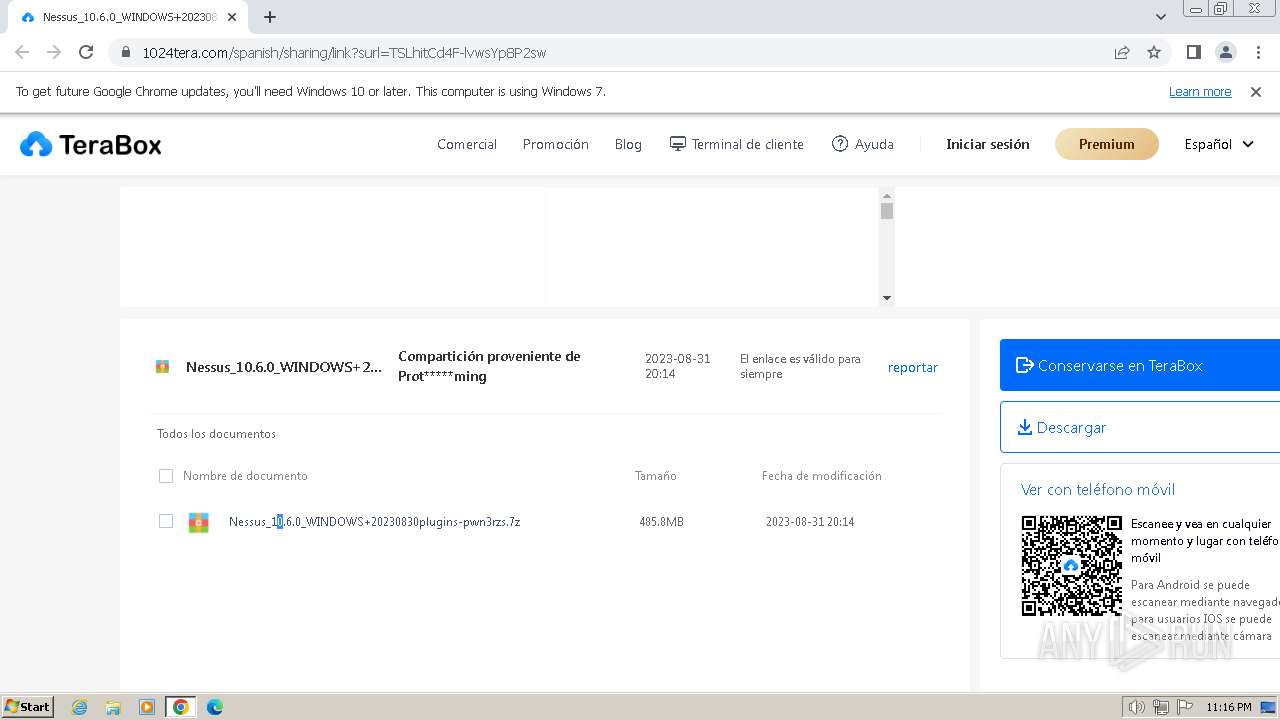Go back with the browser back arrow
The image size is (1280, 720).
pos(22,52)
